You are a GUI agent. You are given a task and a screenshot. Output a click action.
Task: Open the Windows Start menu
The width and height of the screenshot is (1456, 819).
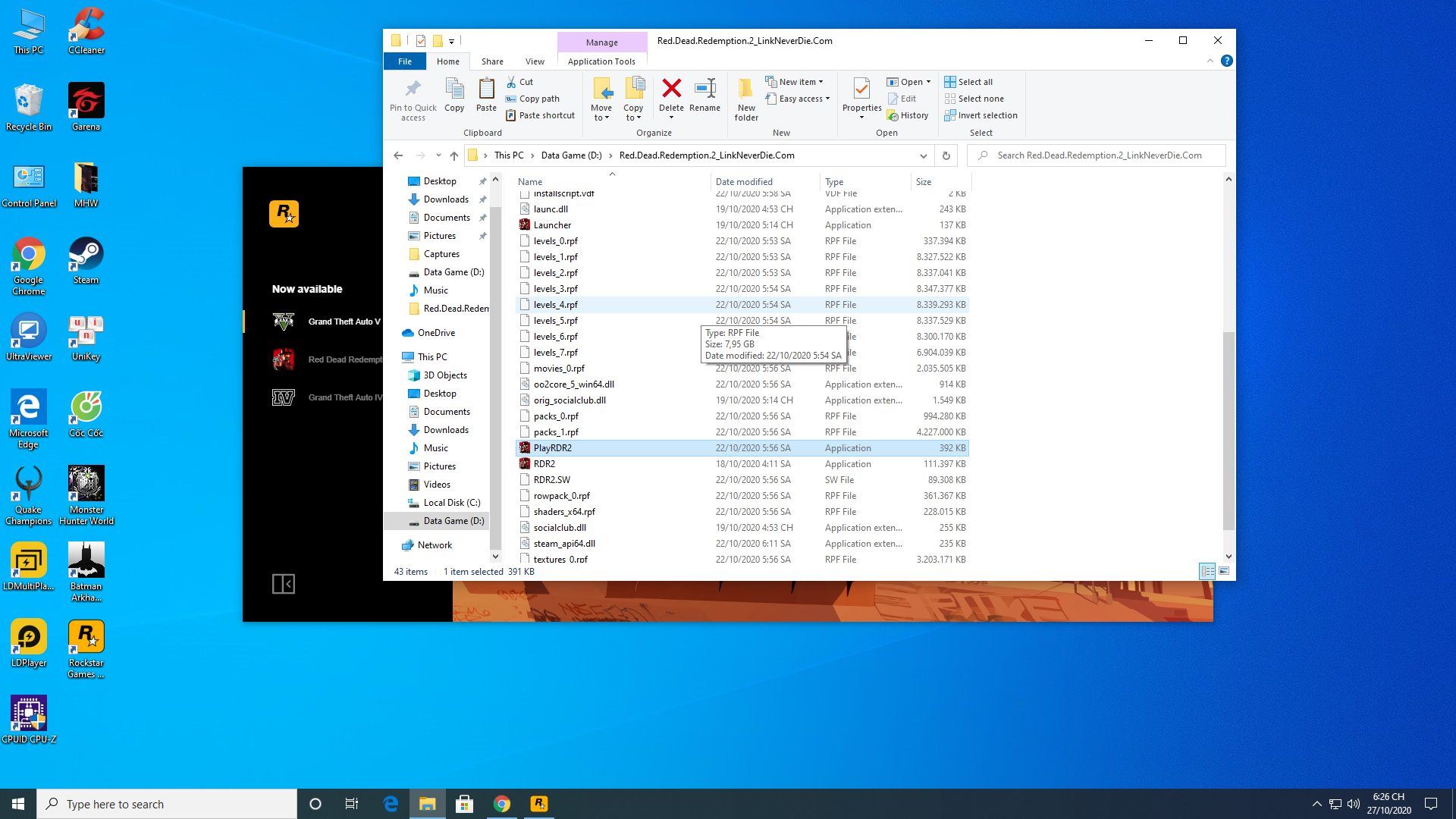point(18,804)
